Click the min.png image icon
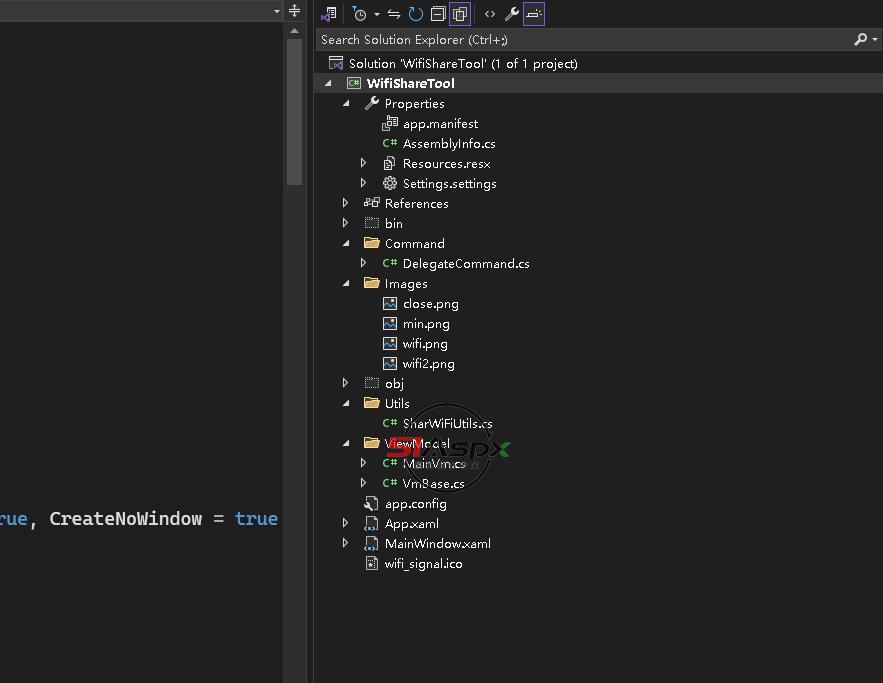Screen dimensions: 883x683 tap(390, 323)
